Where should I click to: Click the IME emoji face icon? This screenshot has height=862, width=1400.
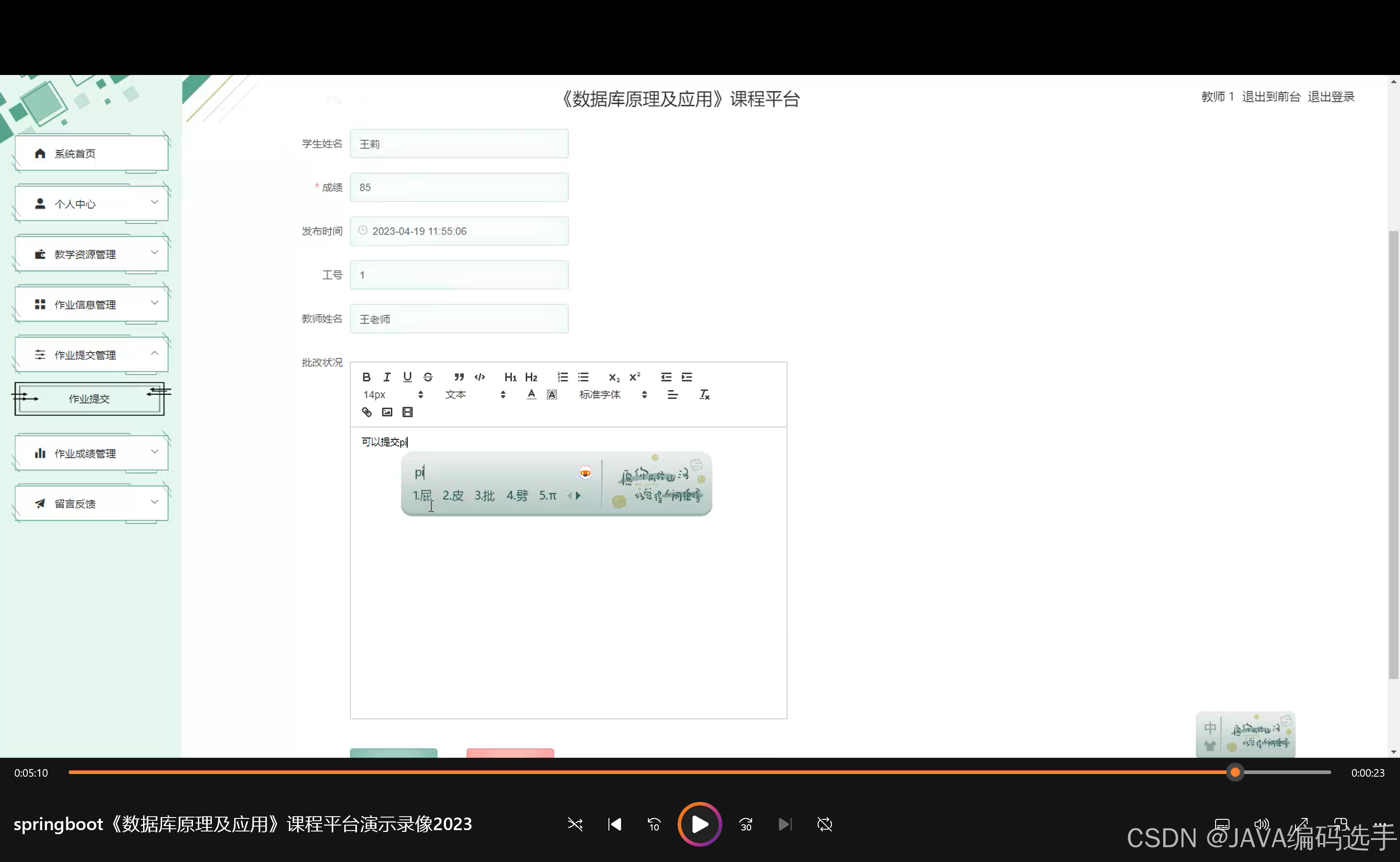pyautogui.click(x=585, y=473)
